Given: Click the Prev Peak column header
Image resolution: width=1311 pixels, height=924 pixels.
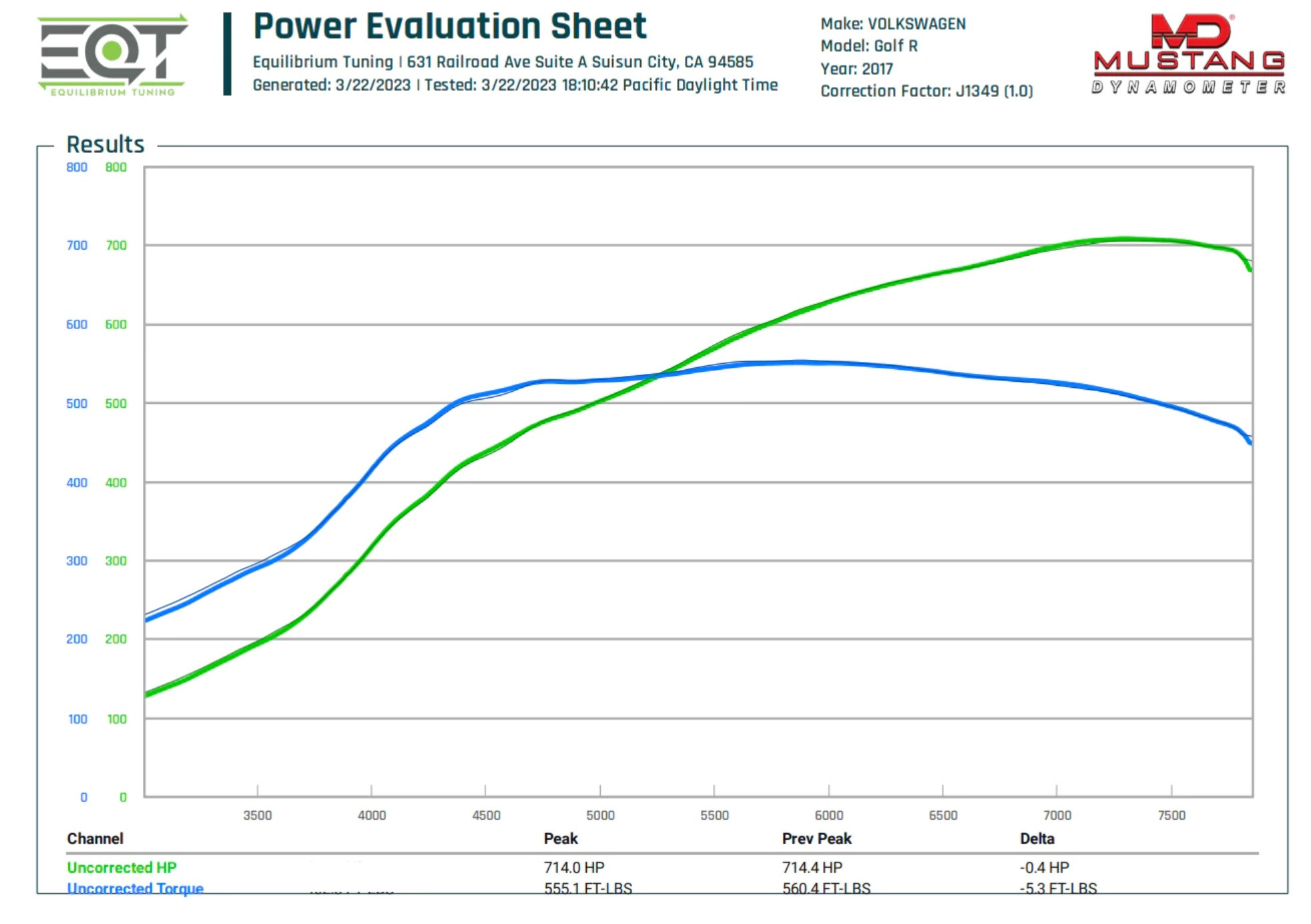Looking at the screenshot, I should 816,839.
